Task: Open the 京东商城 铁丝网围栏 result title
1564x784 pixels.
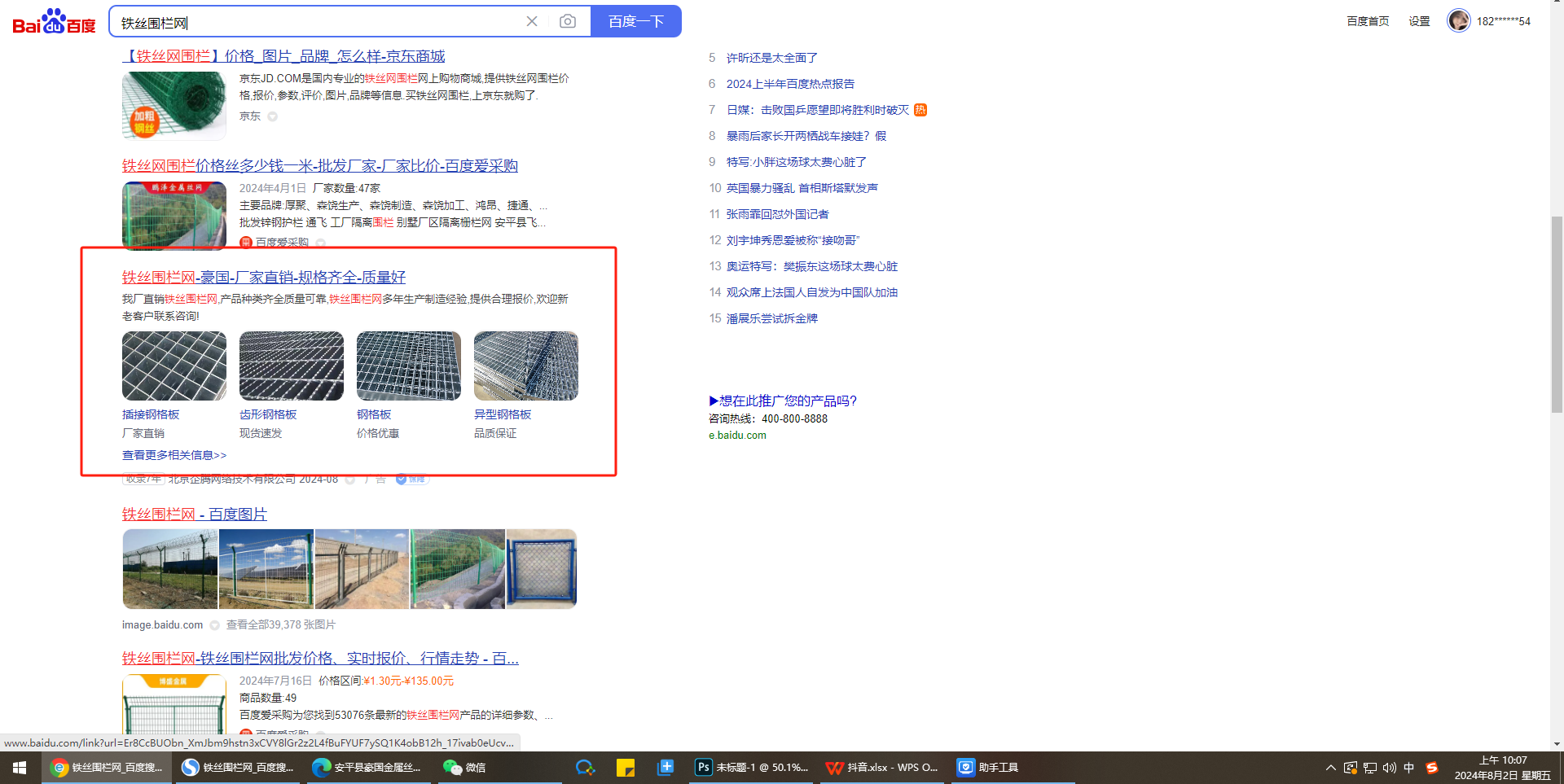Action: (283, 56)
